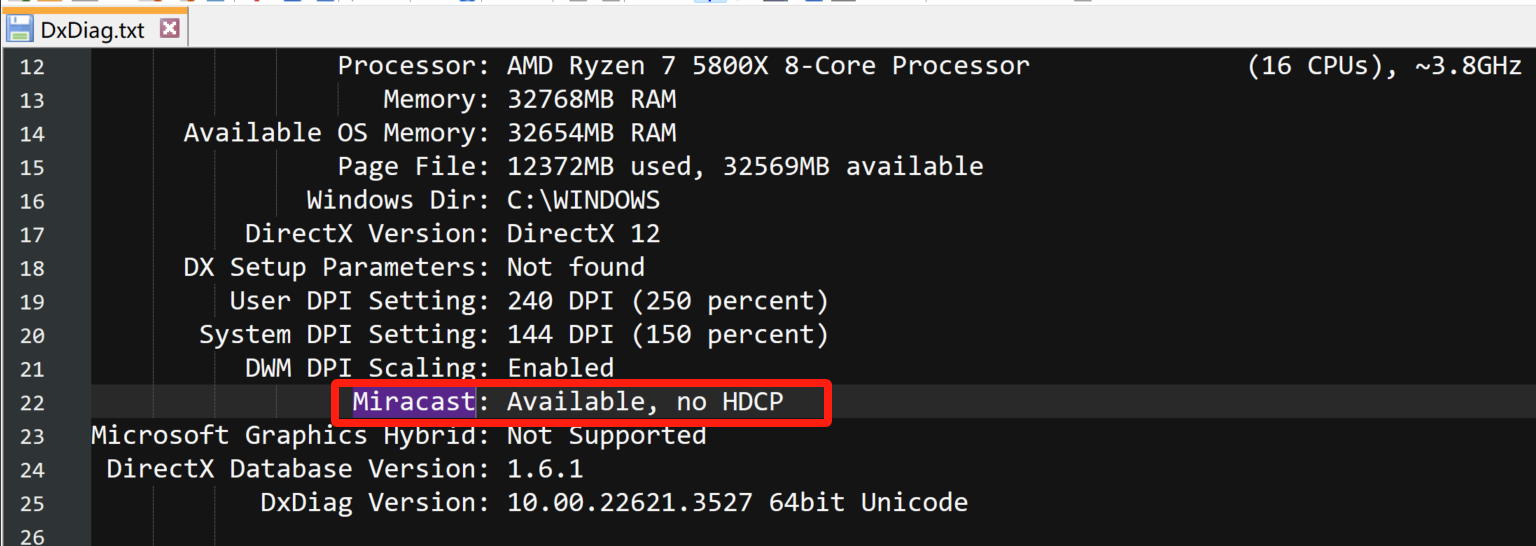The height and width of the screenshot is (546, 1536).
Task: Place cursor on '240 DPI (250 percent)'
Action: click(x=668, y=301)
